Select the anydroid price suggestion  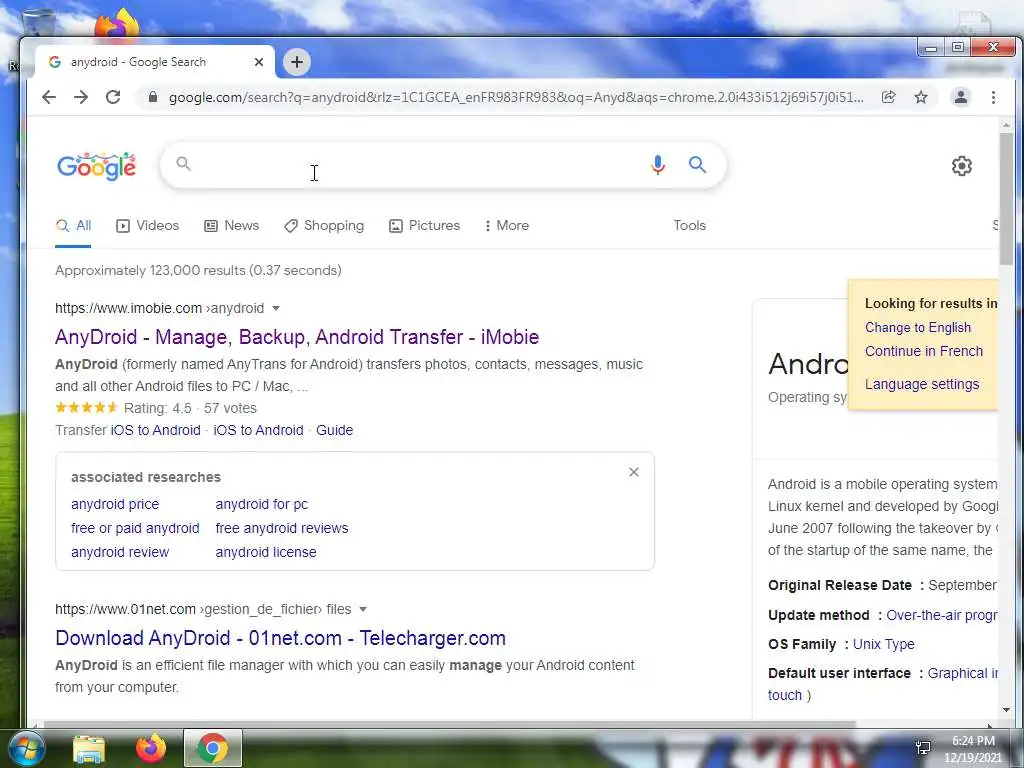point(115,504)
